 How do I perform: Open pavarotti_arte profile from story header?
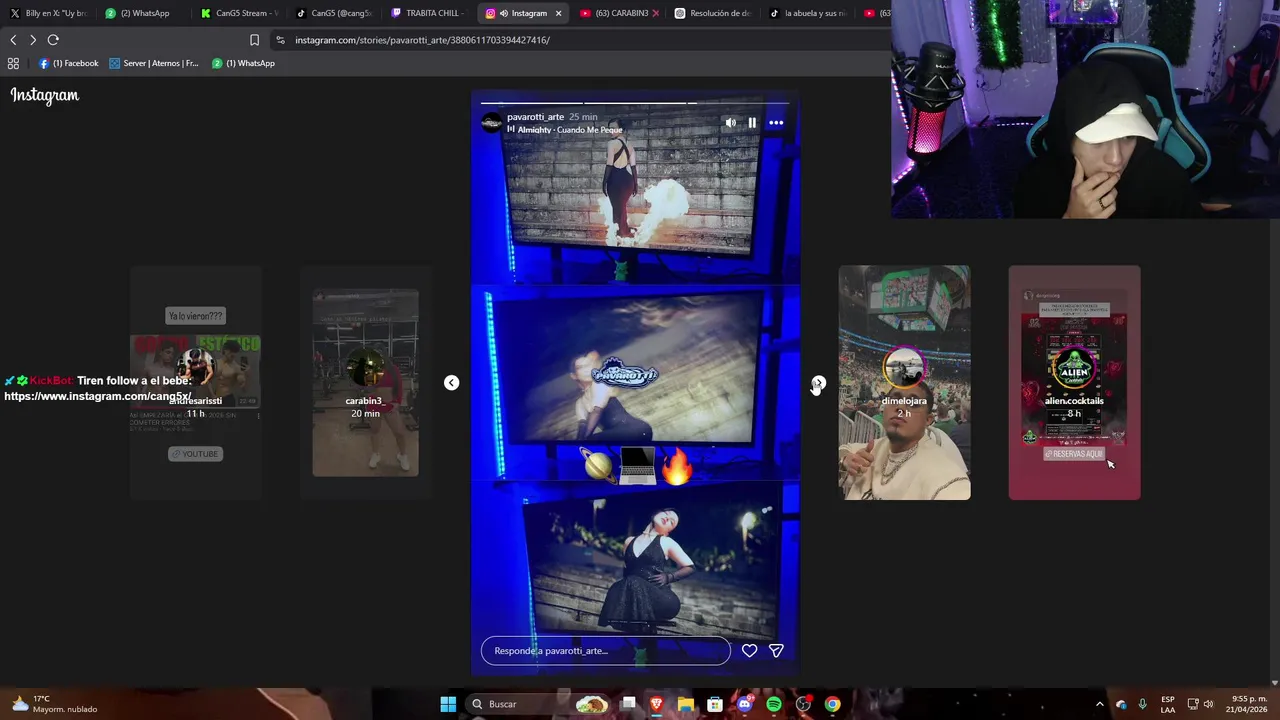click(x=535, y=117)
